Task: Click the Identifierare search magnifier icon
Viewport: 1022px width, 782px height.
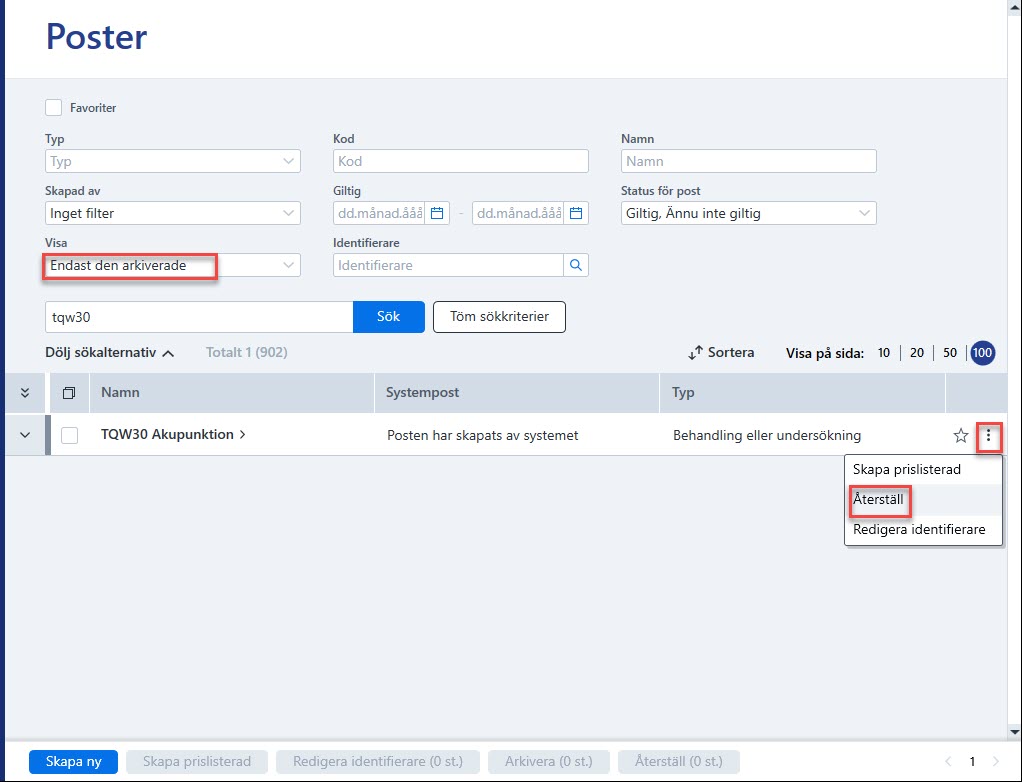Action: click(x=576, y=265)
